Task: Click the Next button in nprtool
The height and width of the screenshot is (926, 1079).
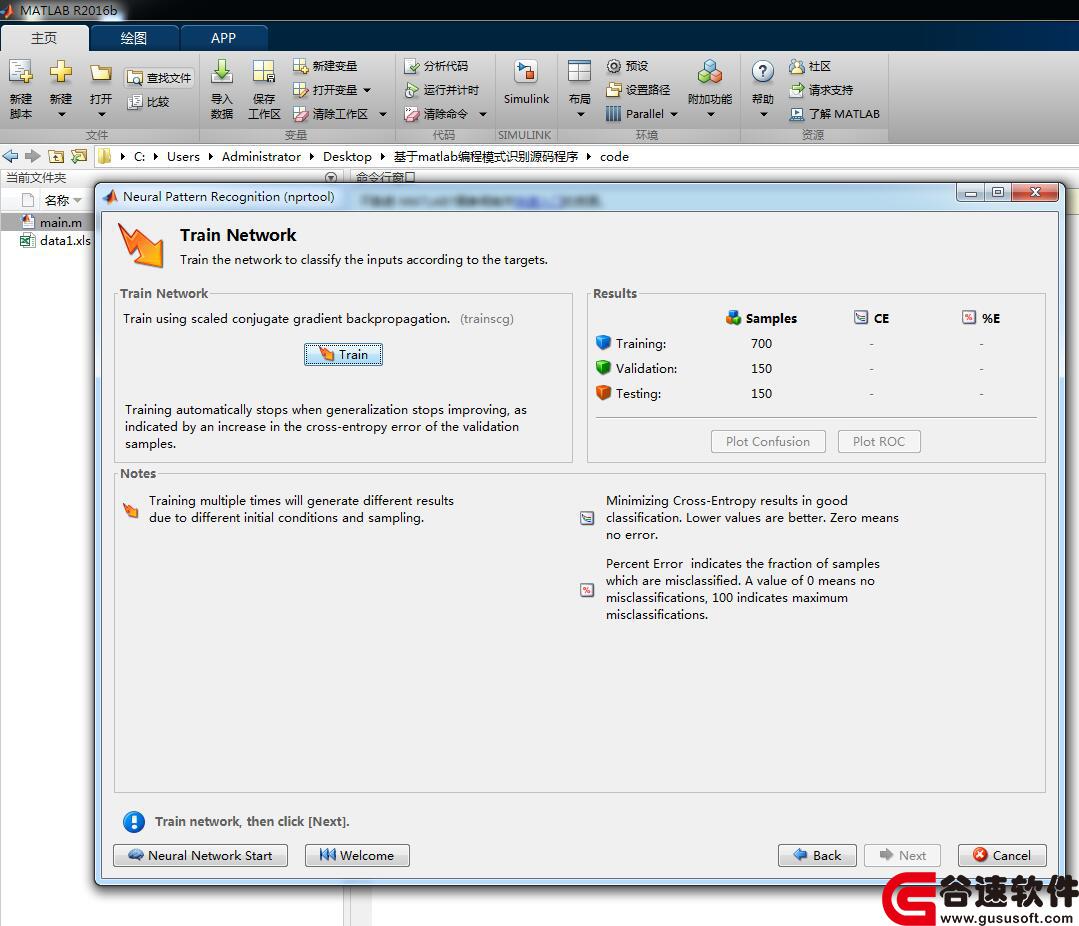Action: tap(902, 855)
